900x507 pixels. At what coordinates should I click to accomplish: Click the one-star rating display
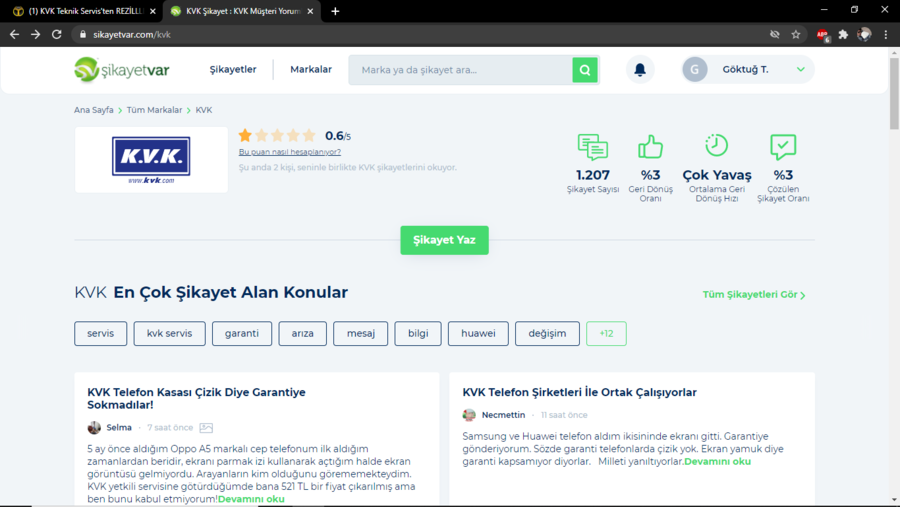[x=277, y=135]
